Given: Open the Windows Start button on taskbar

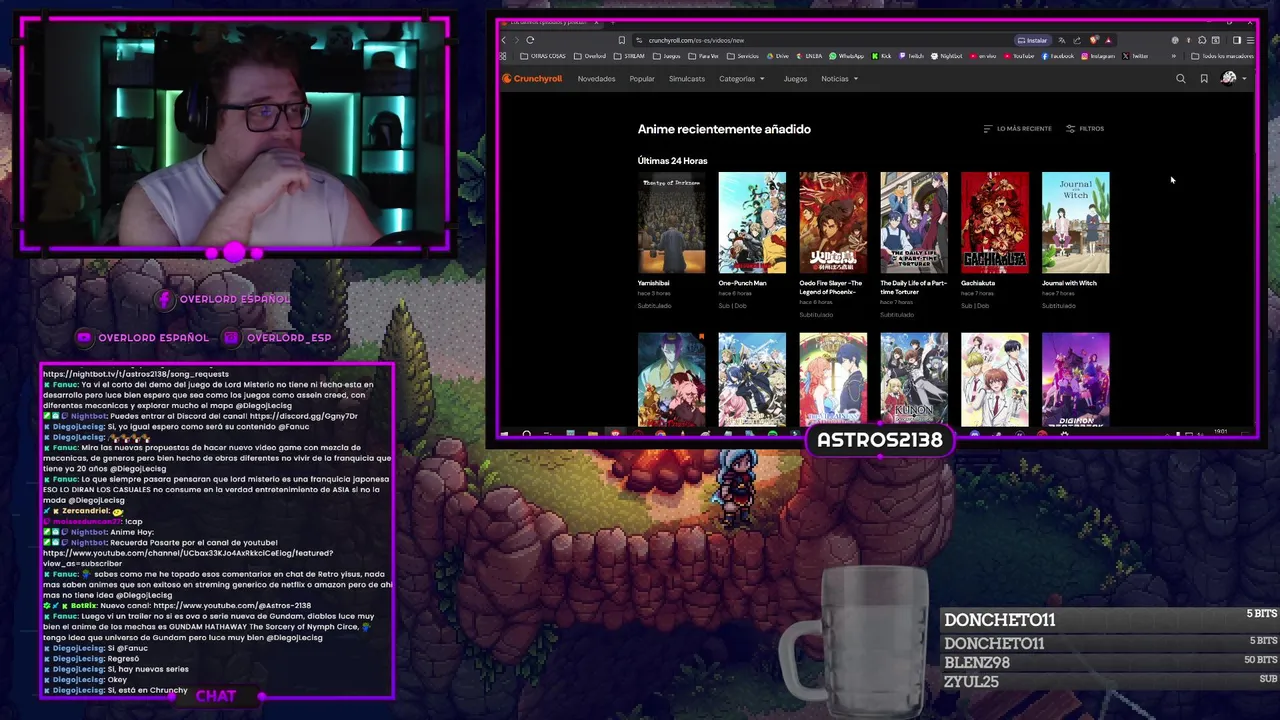Looking at the screenshot, I should tap(505, 434).
